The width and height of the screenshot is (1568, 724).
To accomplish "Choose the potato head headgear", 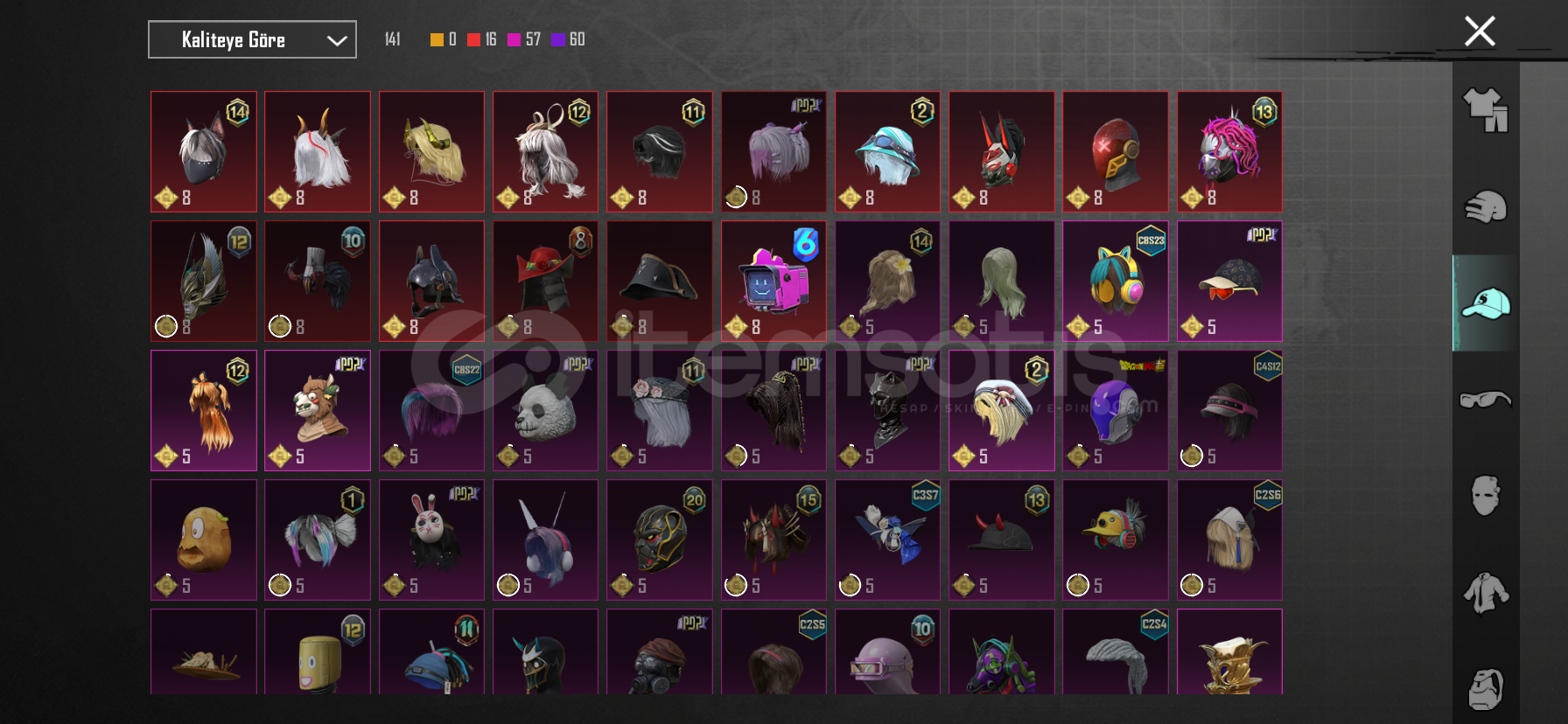I will (204, 540).
